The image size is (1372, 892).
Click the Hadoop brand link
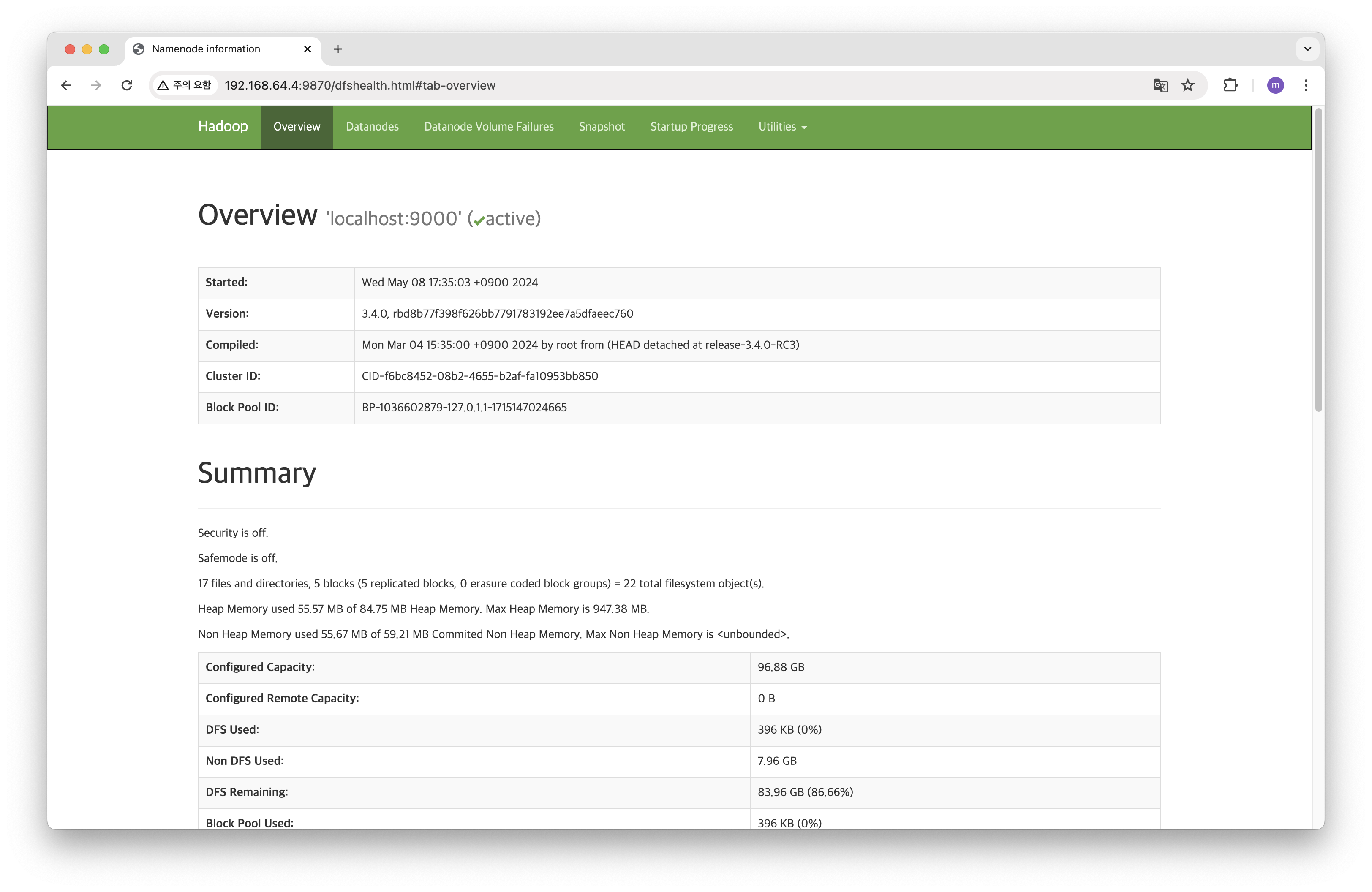point(223,126)
